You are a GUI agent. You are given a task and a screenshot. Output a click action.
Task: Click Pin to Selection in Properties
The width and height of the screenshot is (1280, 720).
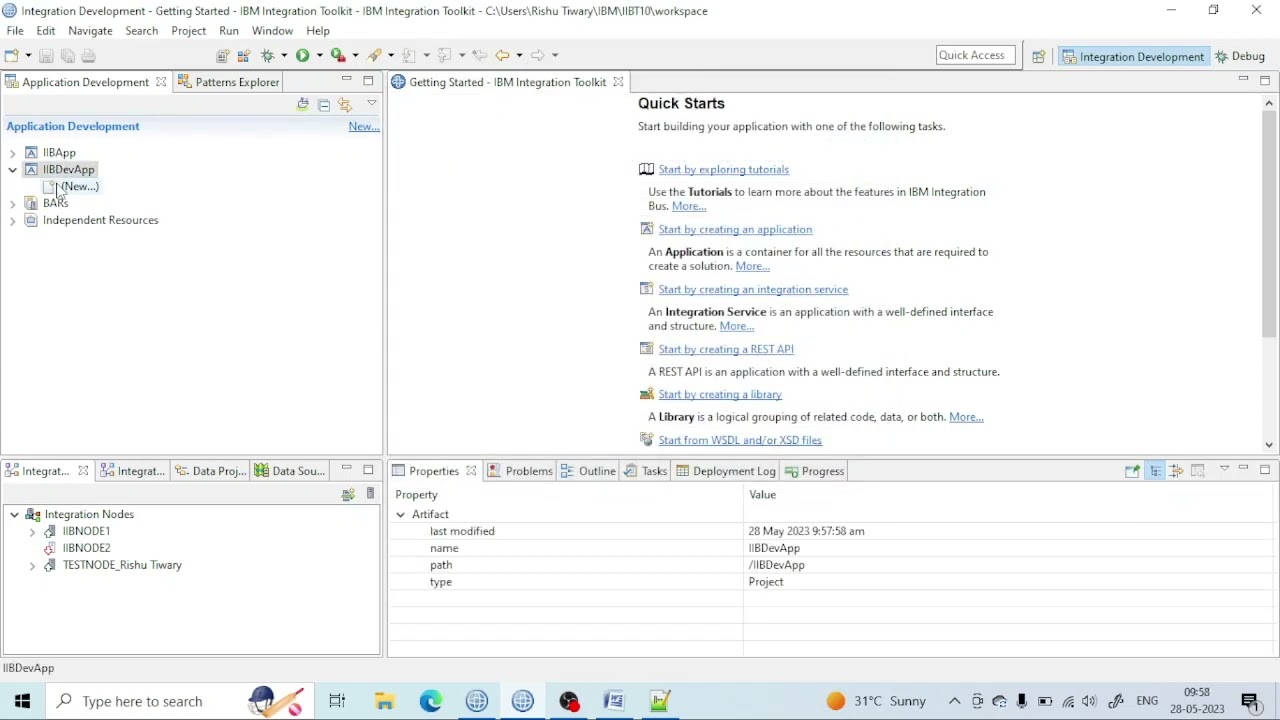pyautogui.click(x=1132, y=471)
